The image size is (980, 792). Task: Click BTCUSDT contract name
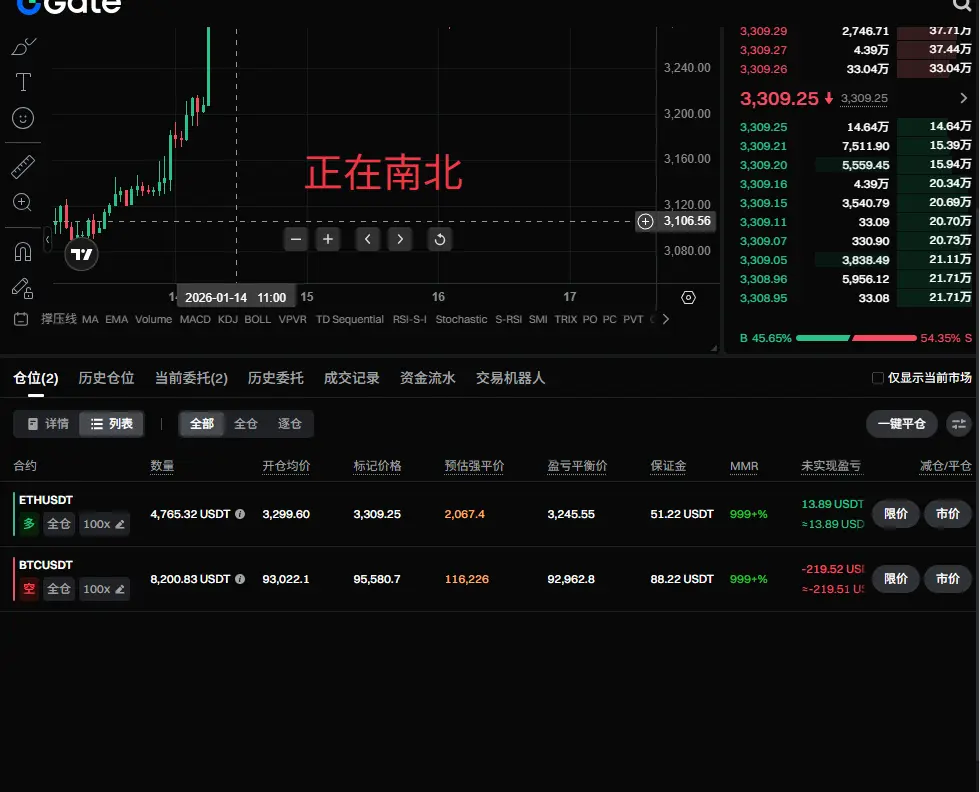click(46, 565)
